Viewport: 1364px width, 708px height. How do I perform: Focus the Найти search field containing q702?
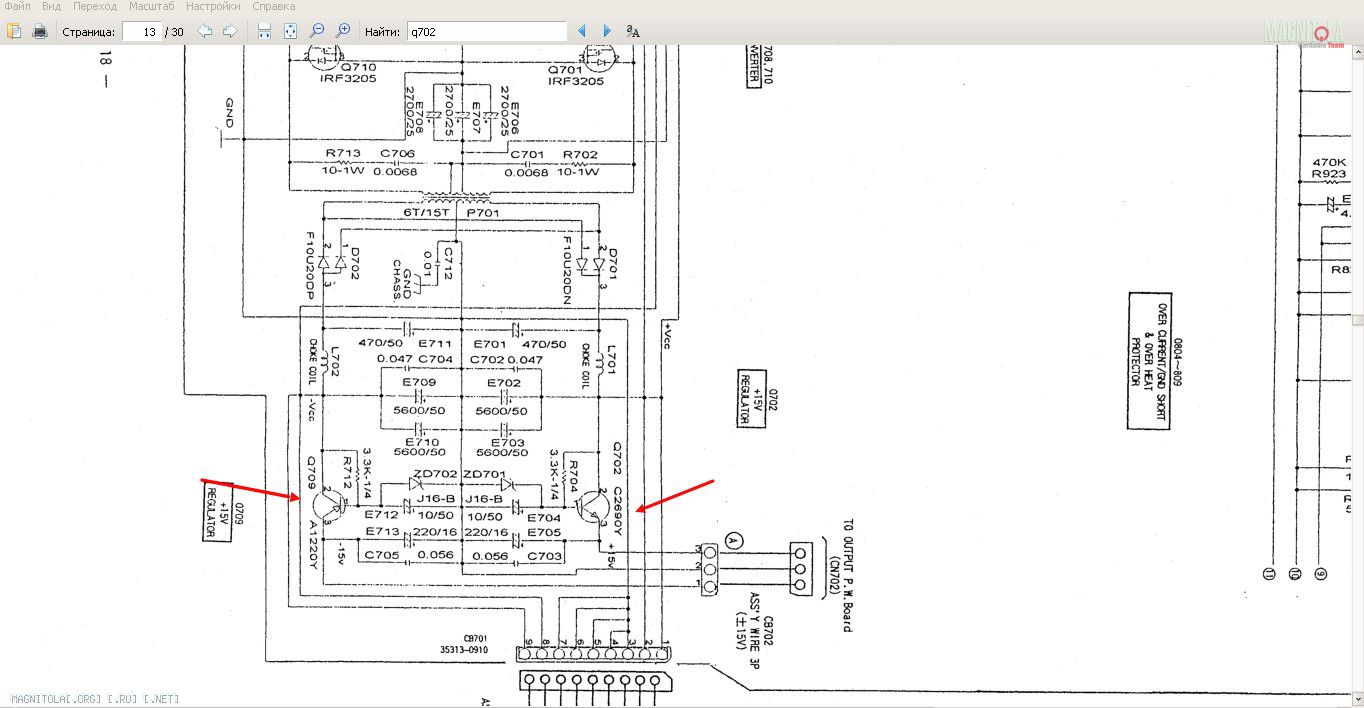pos(486,32)
